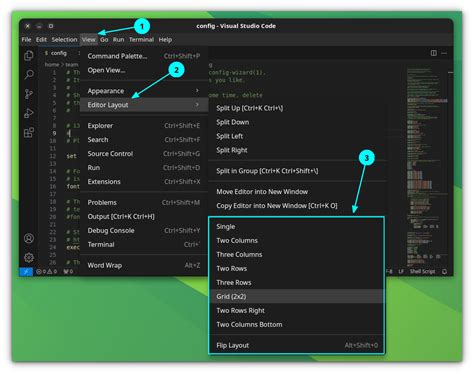Open the Manage gear icon
Screen dimensions: 474x374
coord(29,257)
